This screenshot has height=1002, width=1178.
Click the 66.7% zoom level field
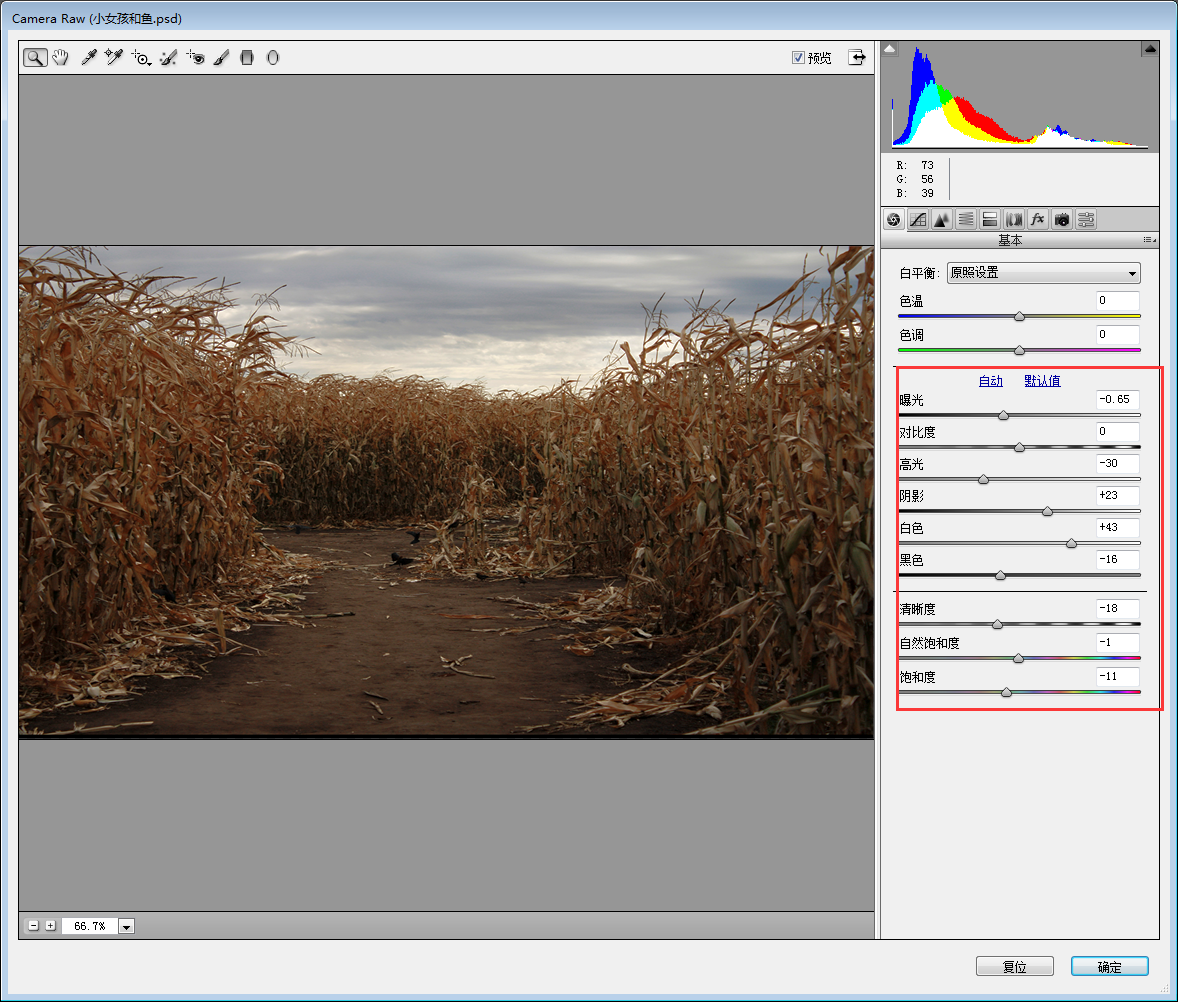pos(89,926)
